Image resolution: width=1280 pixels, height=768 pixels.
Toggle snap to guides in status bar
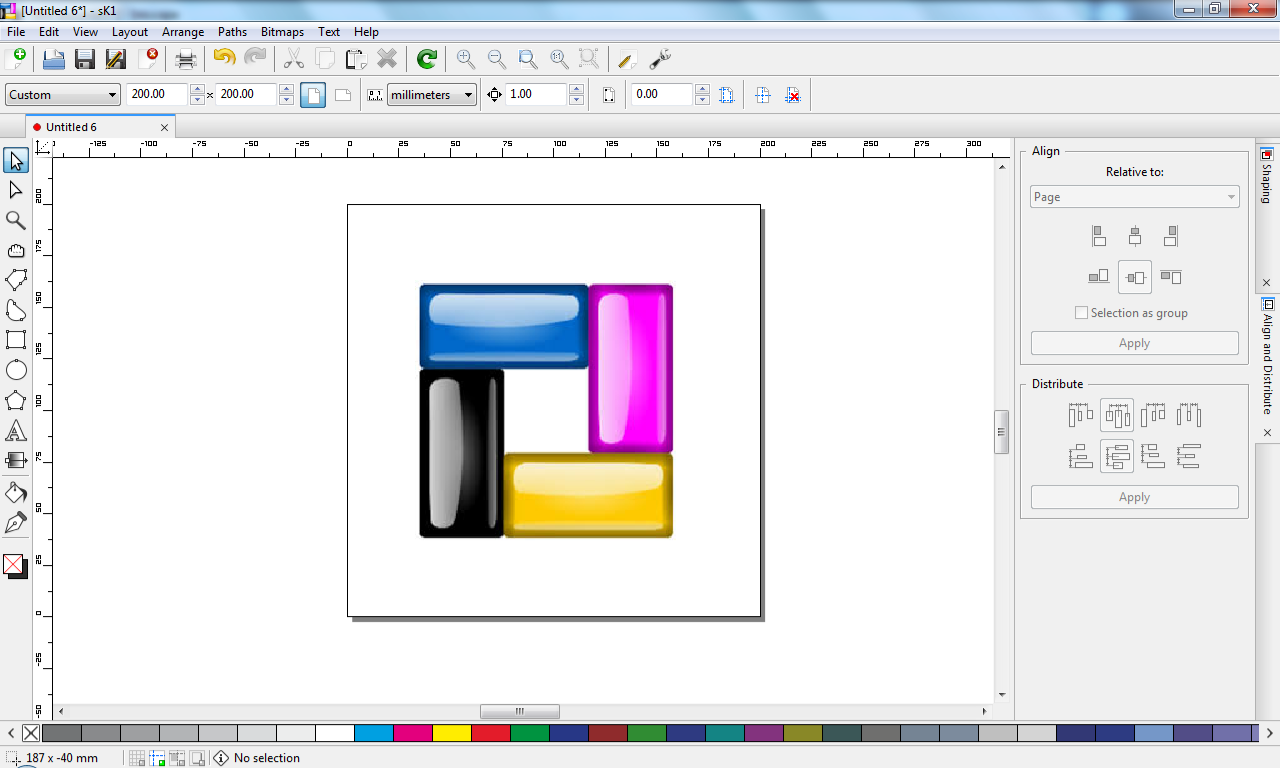157,758
